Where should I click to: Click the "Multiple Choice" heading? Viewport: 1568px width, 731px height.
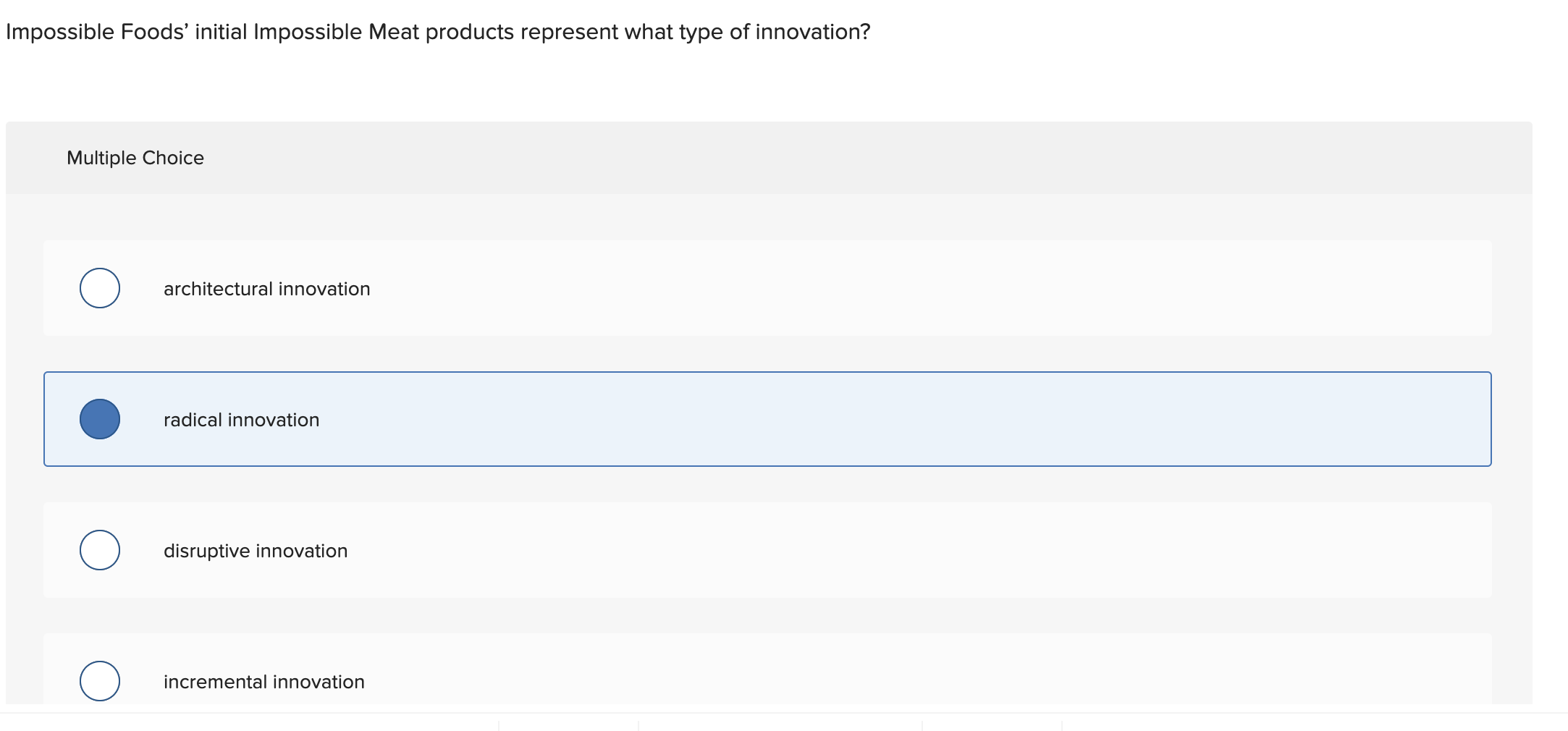(x=135, y=158)
